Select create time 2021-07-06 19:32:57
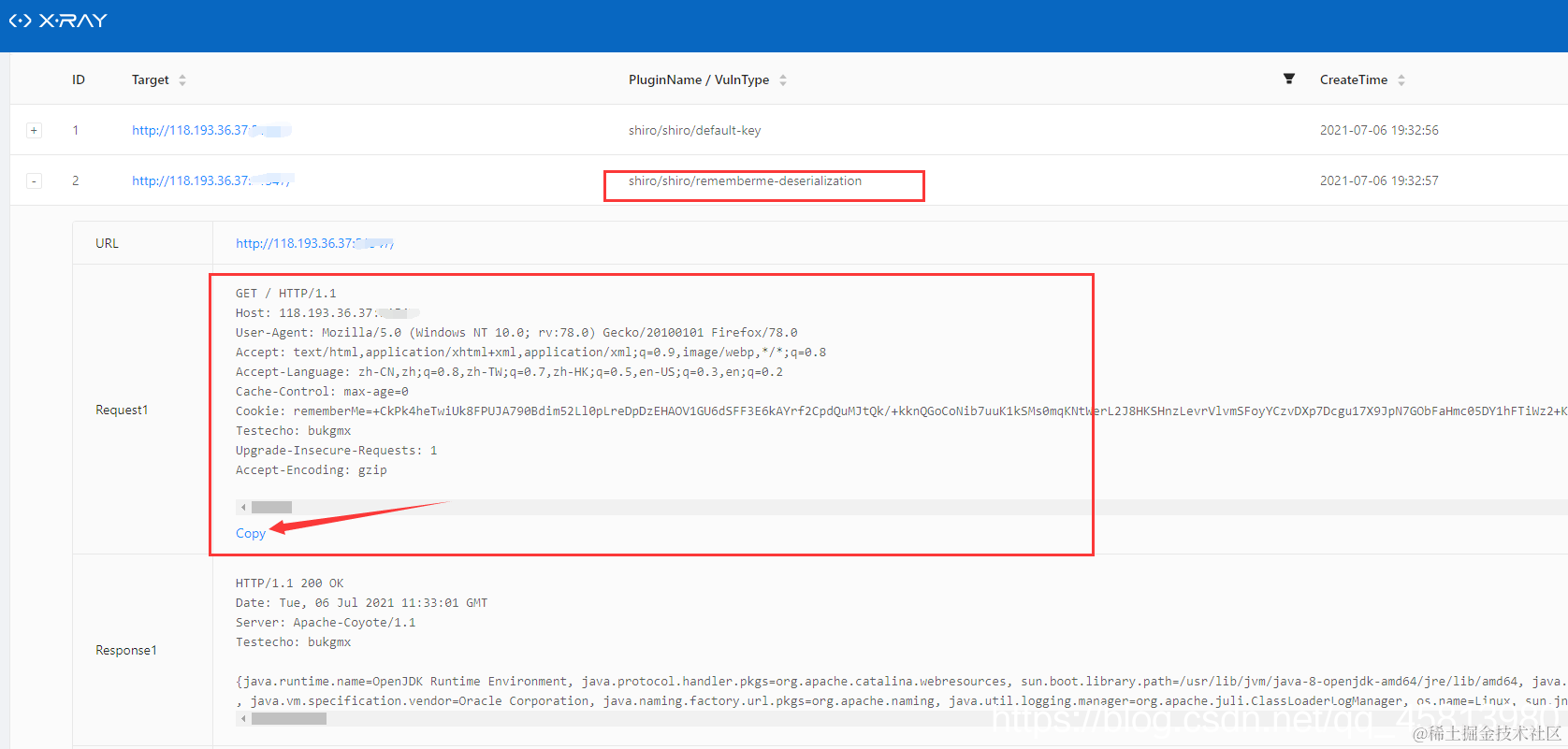This screenshot has height=749, width=1568. tap(1379, 180)
